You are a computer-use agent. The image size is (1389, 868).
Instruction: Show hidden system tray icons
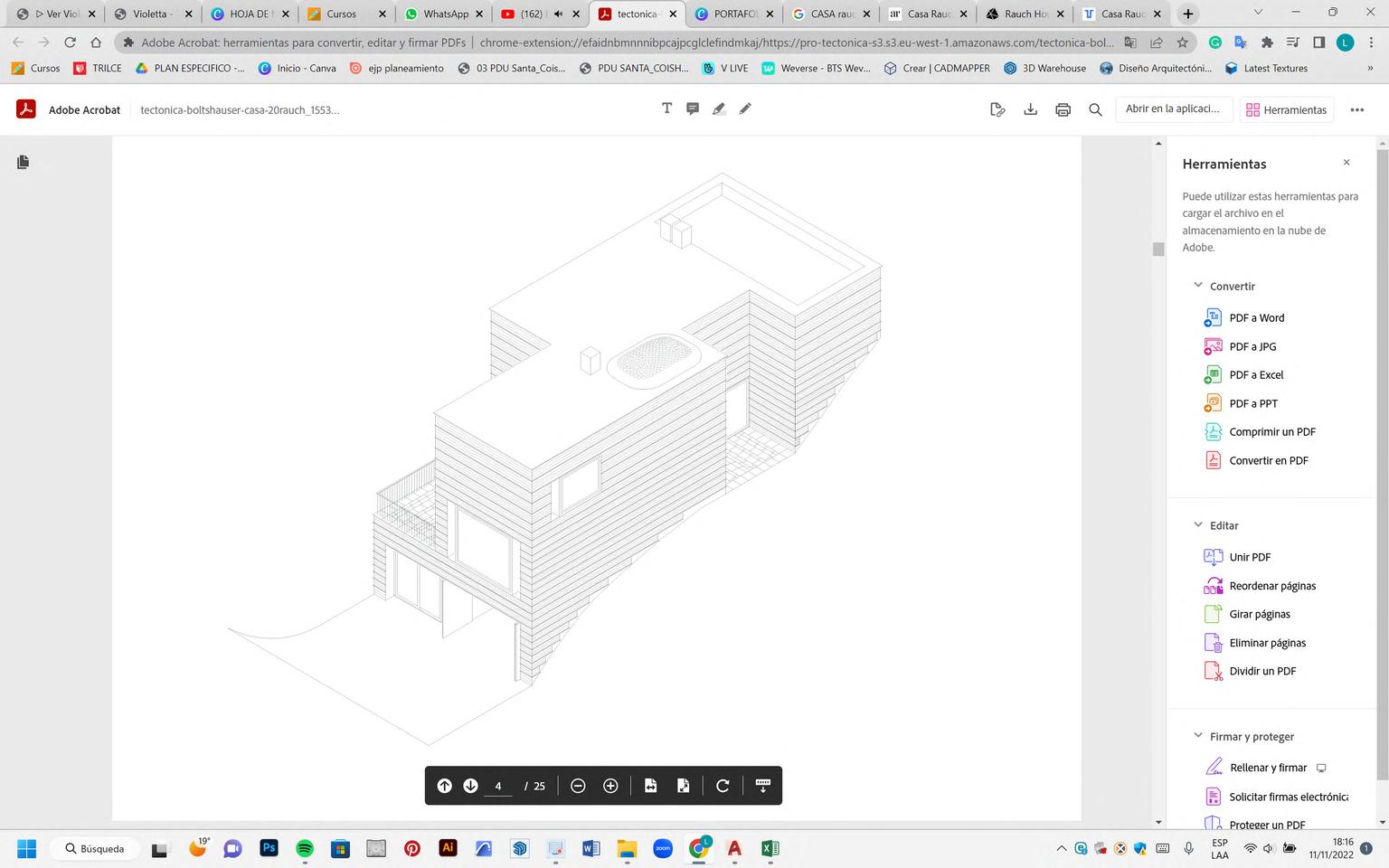1061,848
